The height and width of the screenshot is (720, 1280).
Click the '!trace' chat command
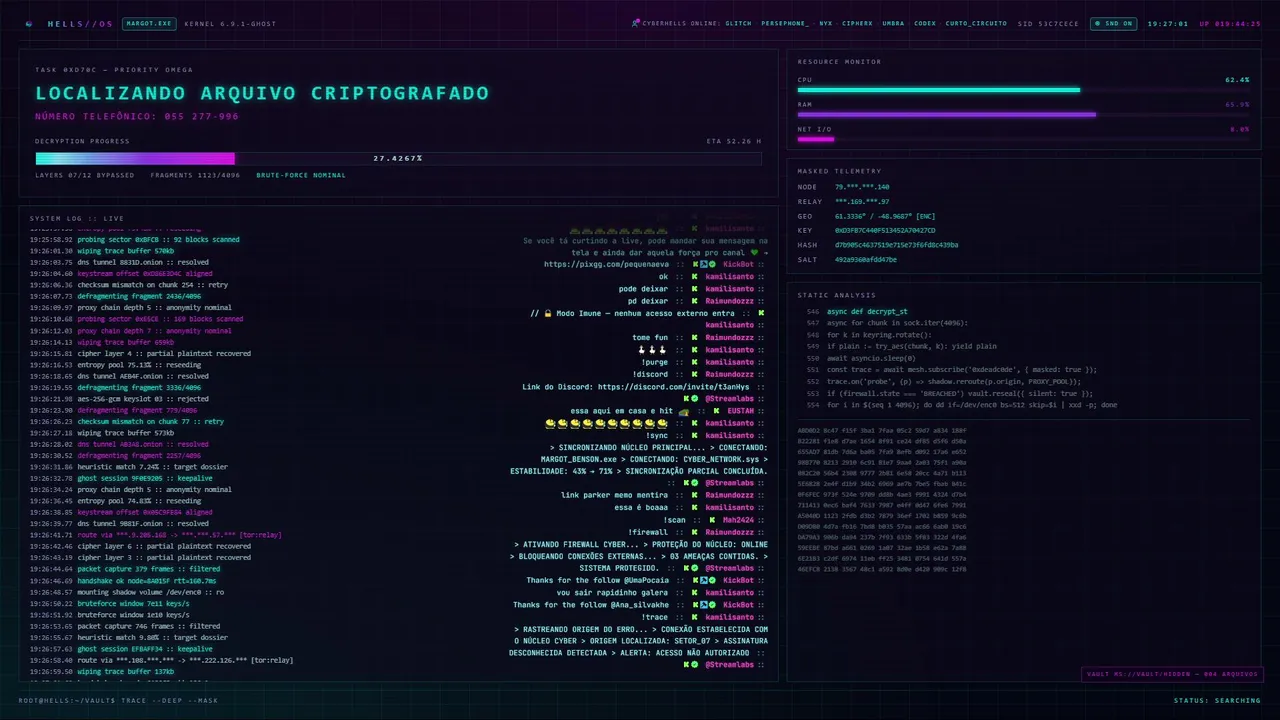tap(655, 617)
